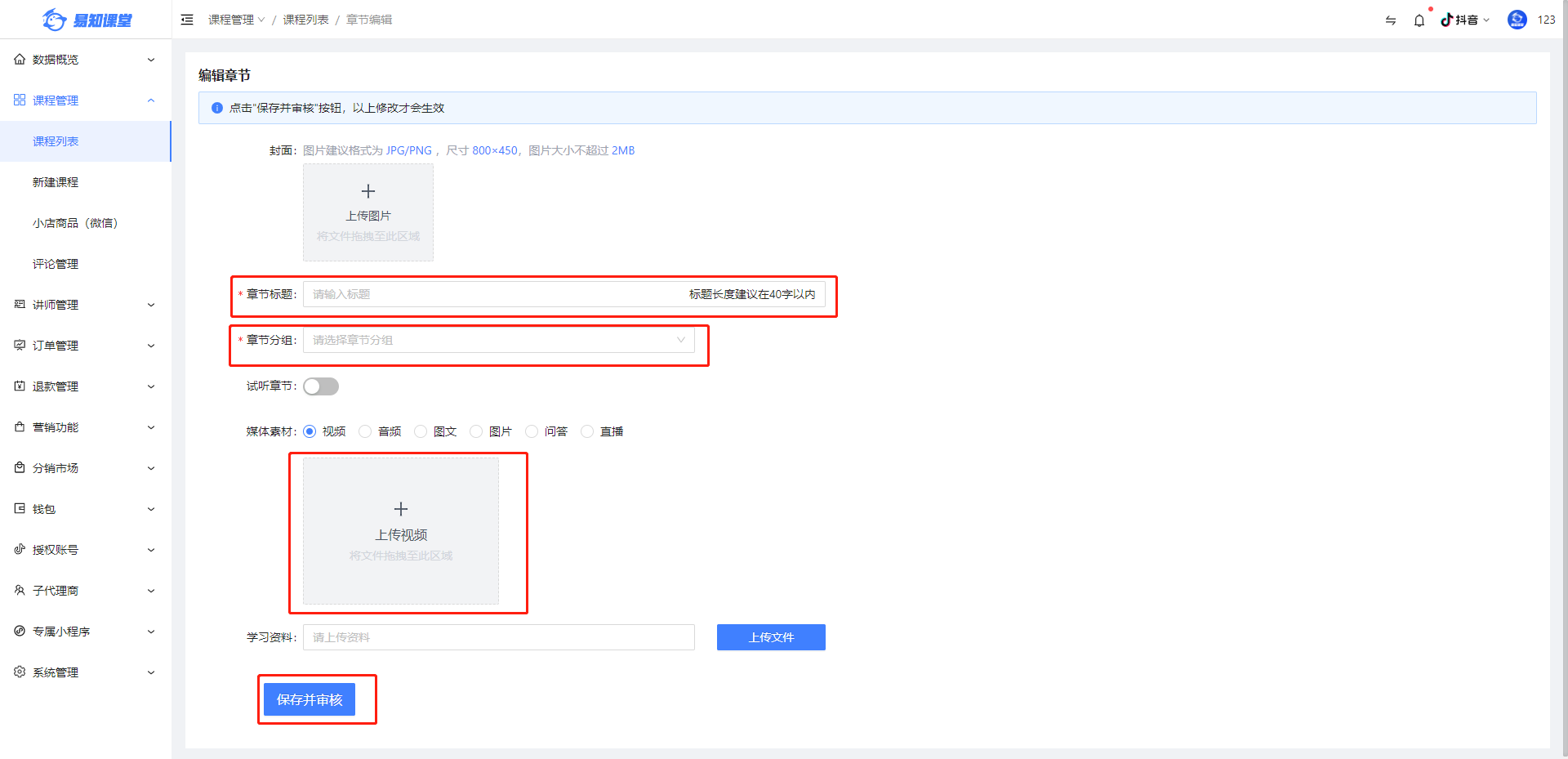Expand the 退款管理 chevron

pos(151,386)
